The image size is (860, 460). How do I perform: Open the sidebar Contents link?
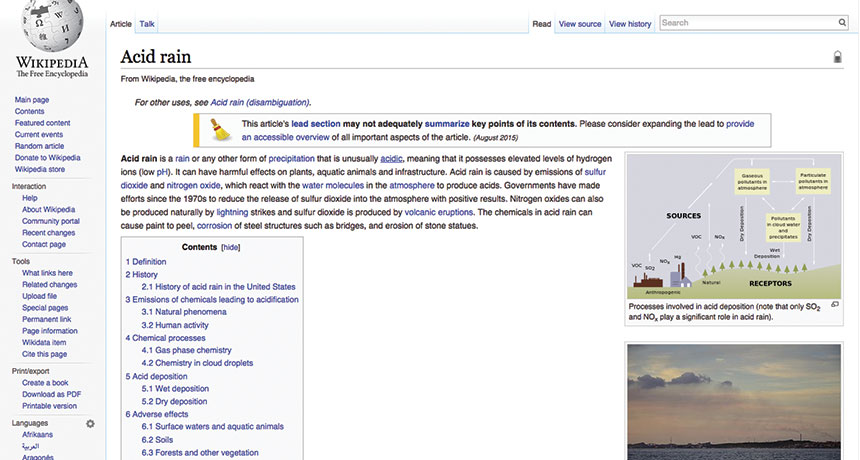coord(29,111)
